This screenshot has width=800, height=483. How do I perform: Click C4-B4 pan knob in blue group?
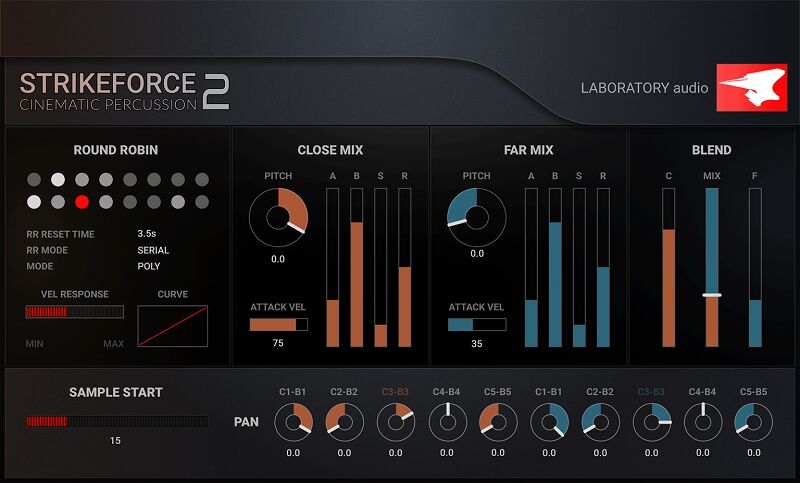[703, 422]
